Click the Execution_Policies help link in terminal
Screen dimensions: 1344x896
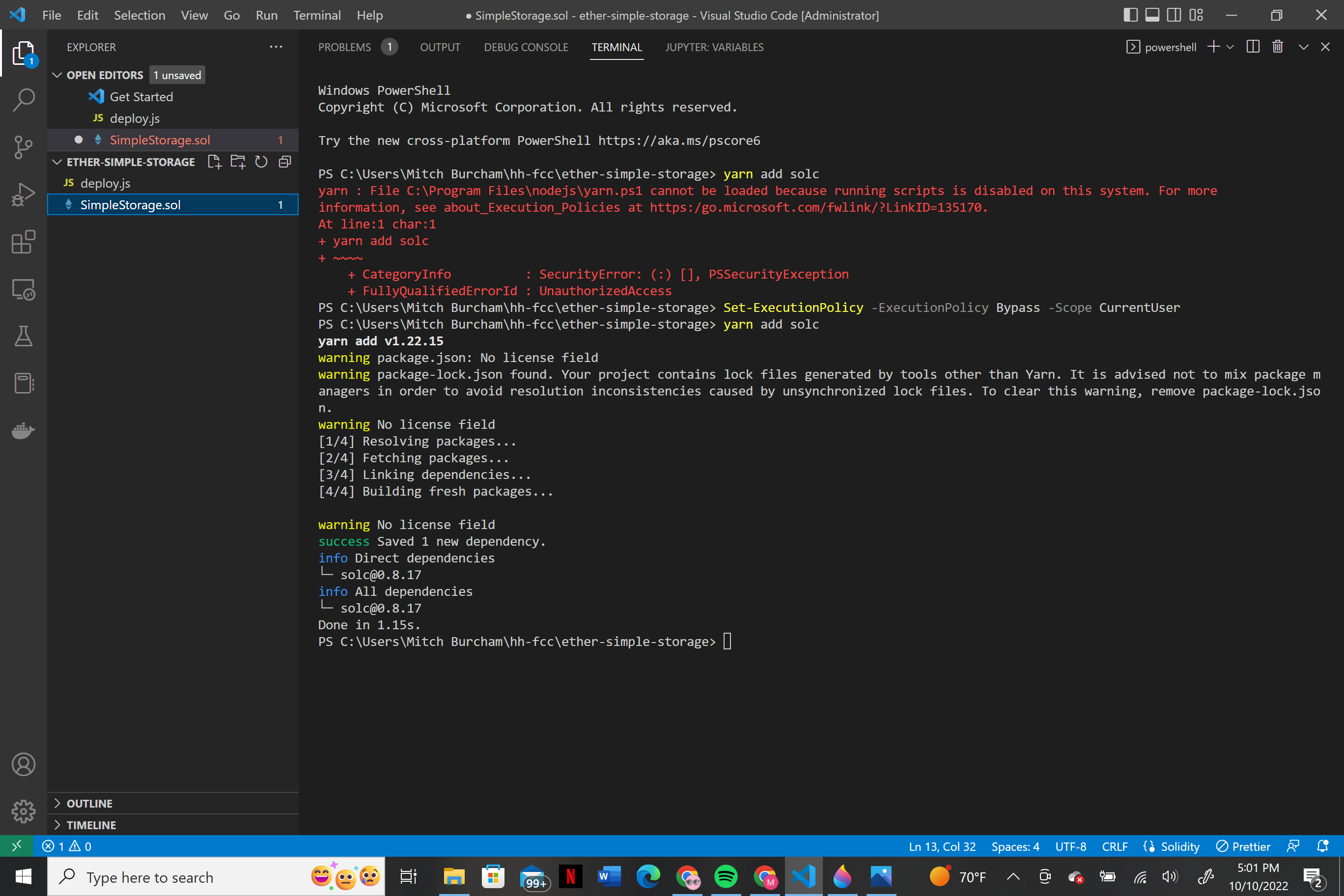[x=817, y=207]
